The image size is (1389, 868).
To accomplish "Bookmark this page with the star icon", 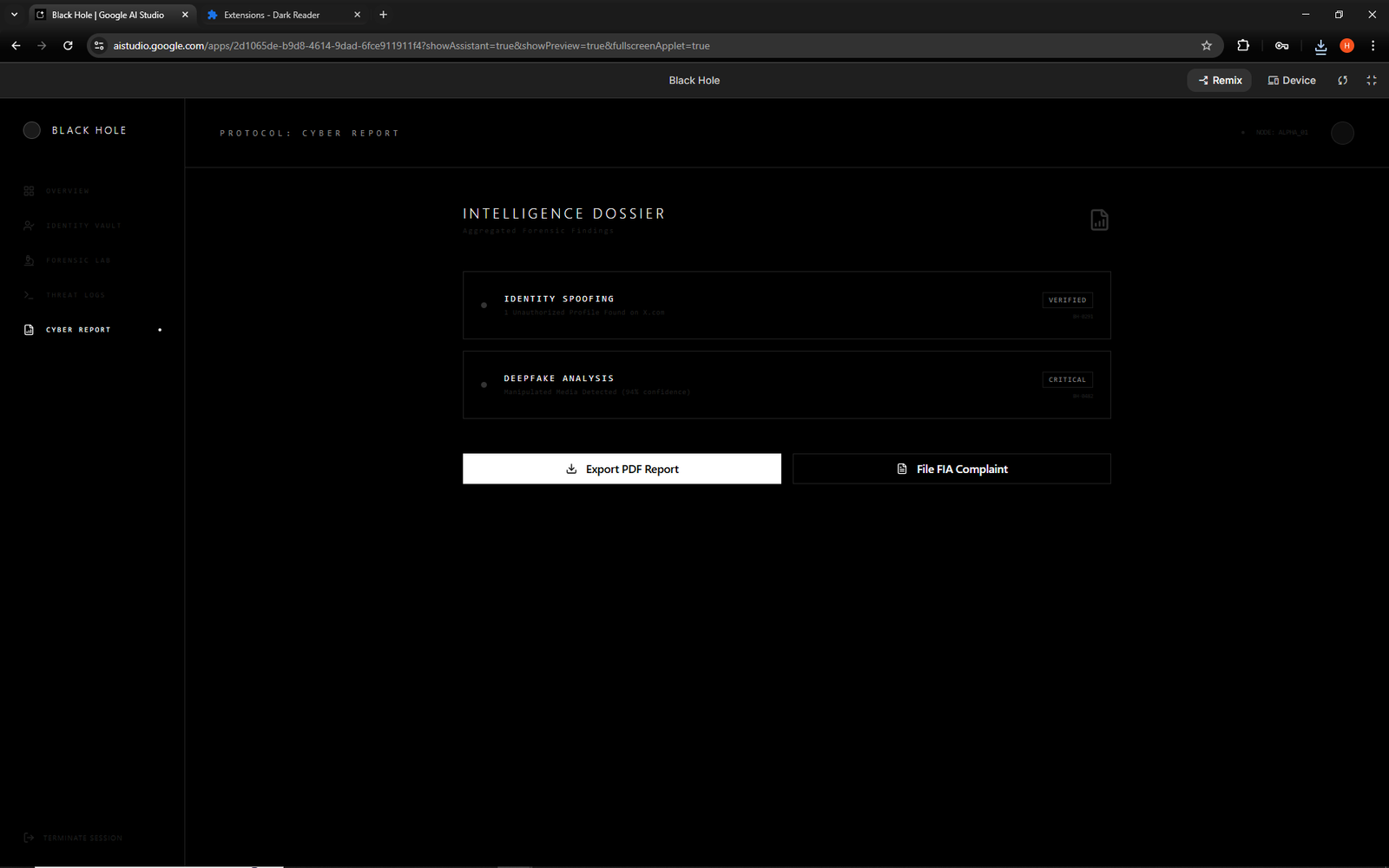I will coord(1206,45).
